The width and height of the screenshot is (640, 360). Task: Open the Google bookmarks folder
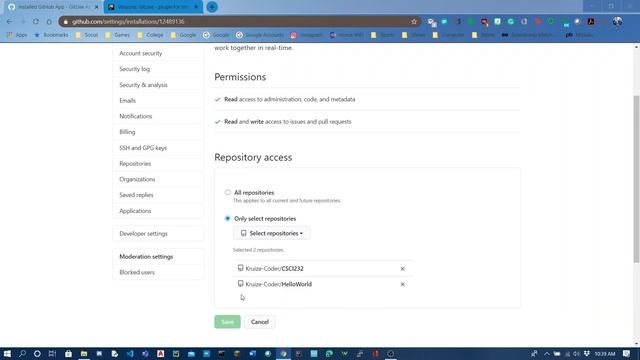(183, 35)
